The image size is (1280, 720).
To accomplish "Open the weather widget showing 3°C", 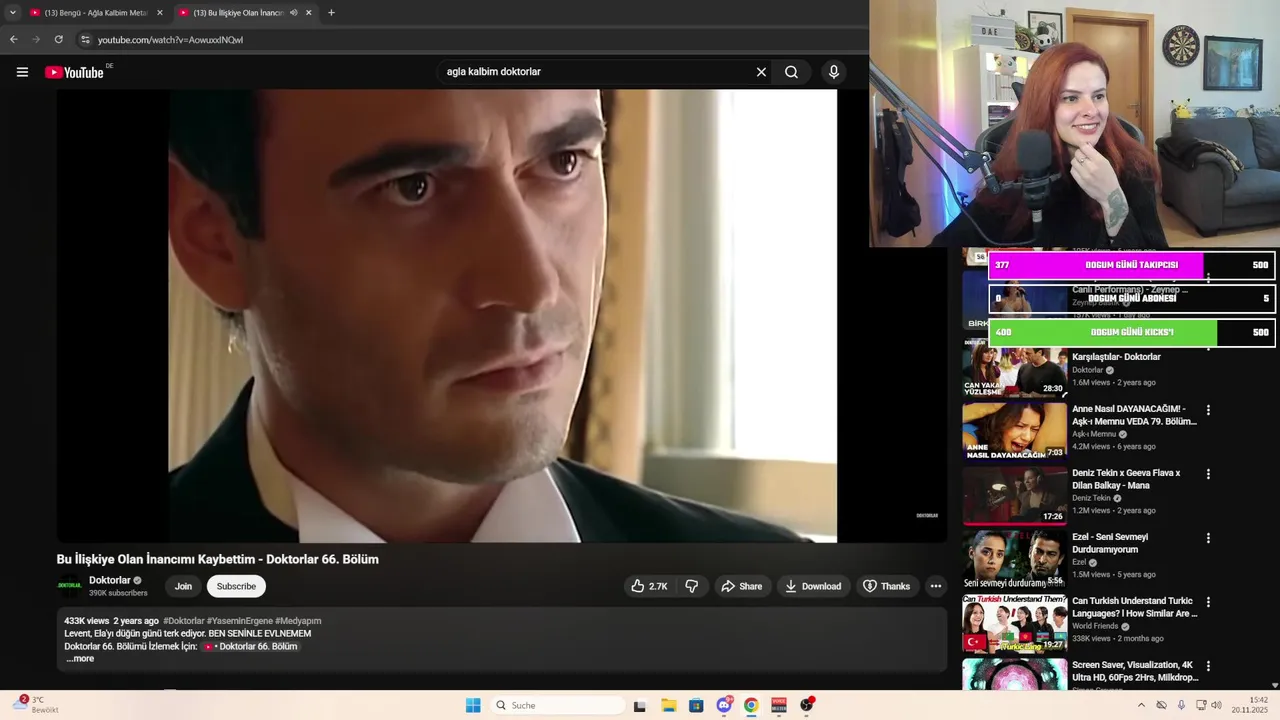I will click(x=38, y=705).
